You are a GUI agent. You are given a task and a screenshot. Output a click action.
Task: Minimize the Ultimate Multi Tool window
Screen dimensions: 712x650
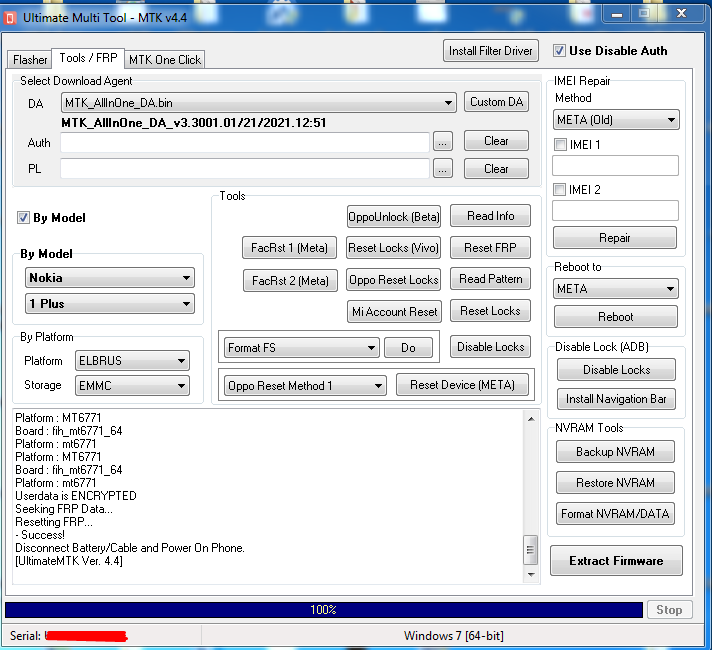pyautogui.click(x=617, y=15)
